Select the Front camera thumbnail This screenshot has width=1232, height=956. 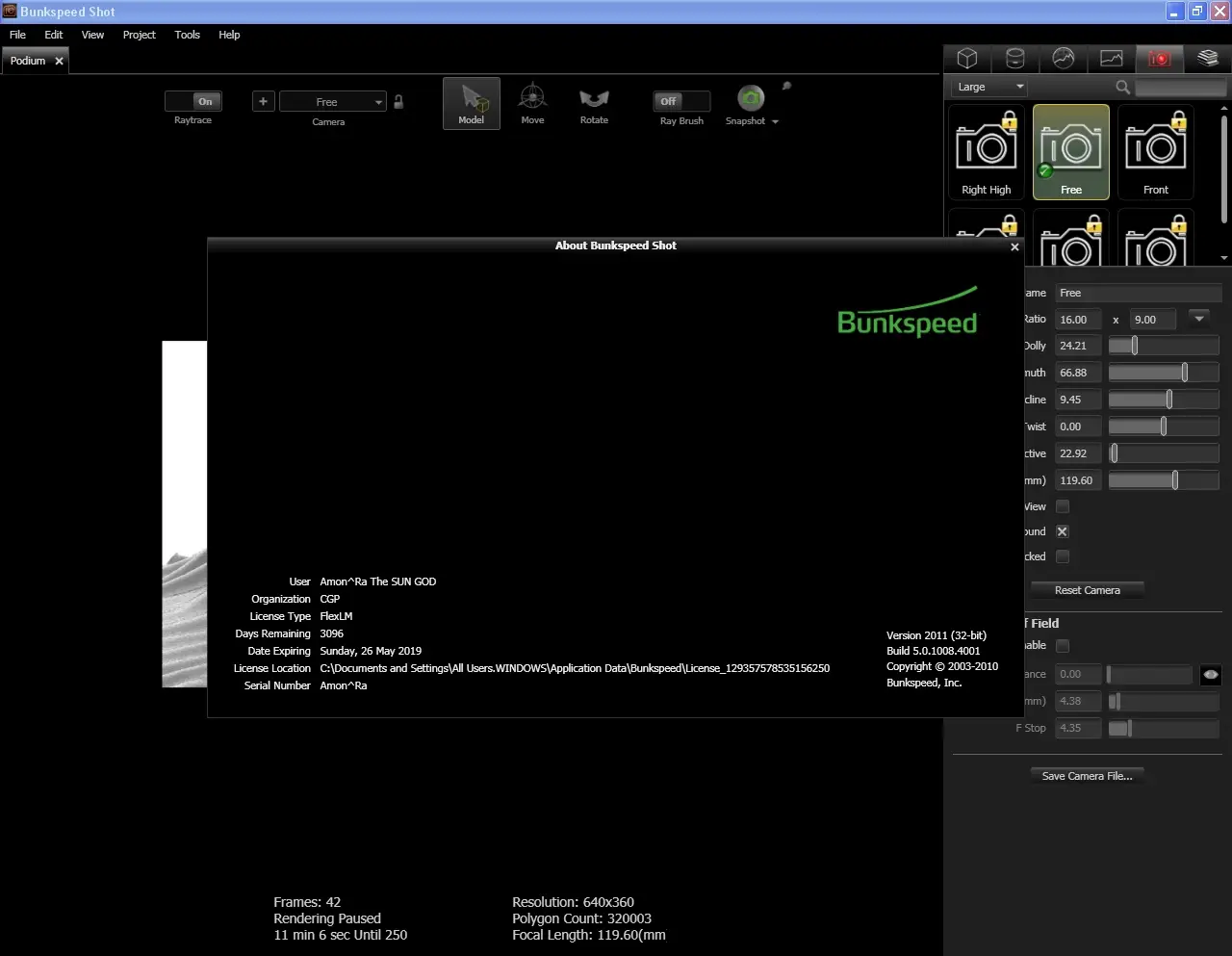1156,152
